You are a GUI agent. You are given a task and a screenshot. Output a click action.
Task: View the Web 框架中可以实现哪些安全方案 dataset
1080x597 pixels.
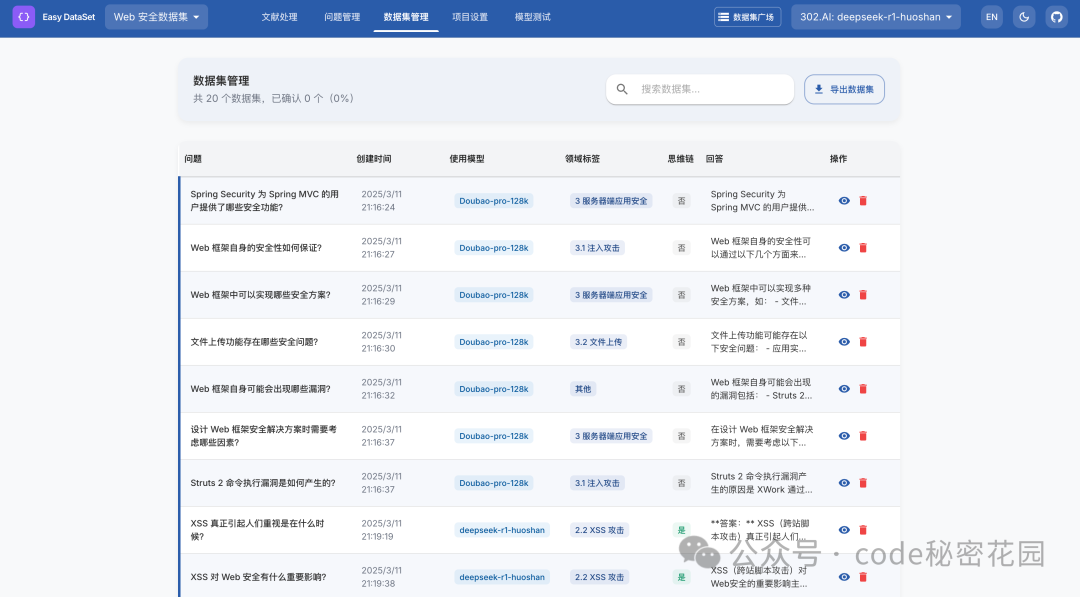pos(844,295)
